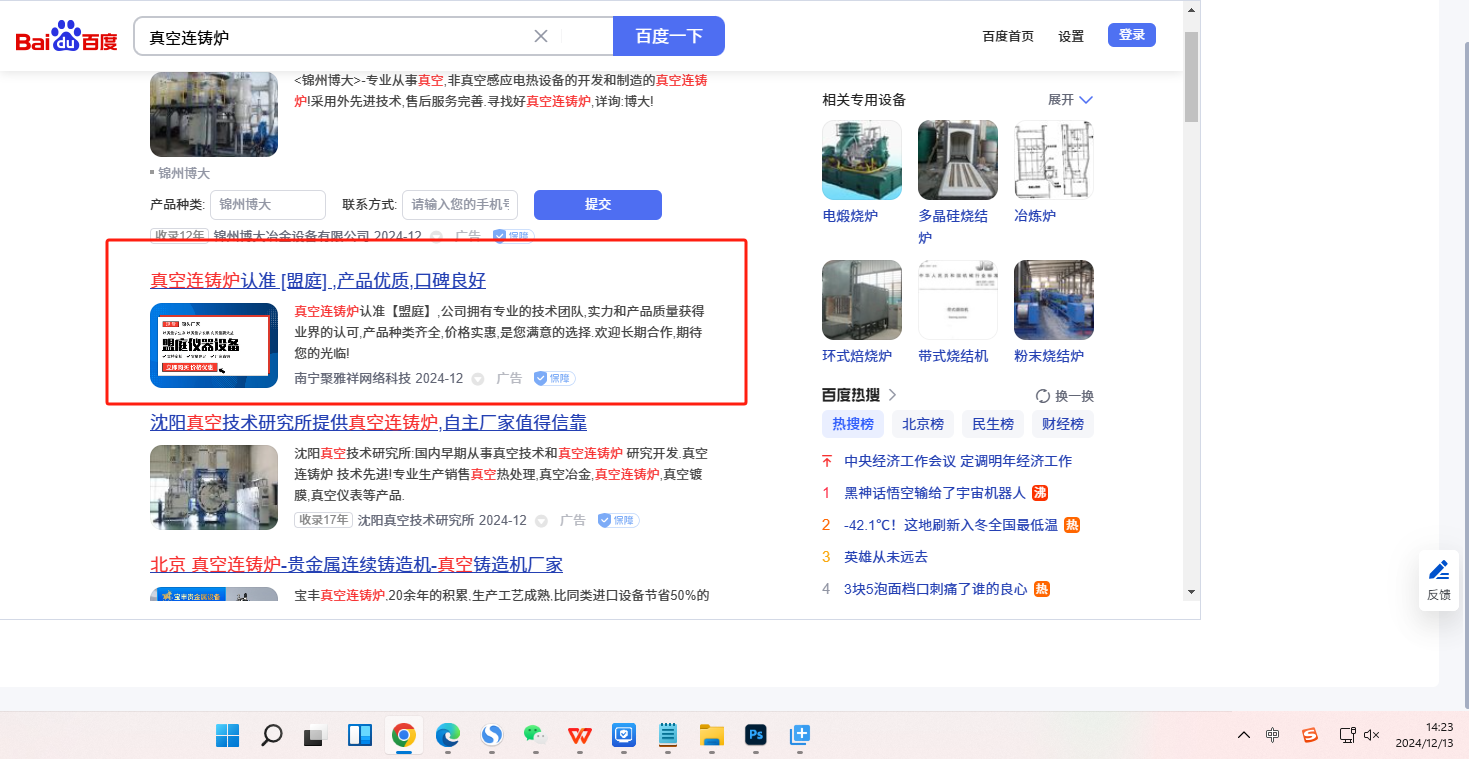Click the Microsoft Edge taskbar icon
Screen dimensions: 1469x759
coord(447,736)
